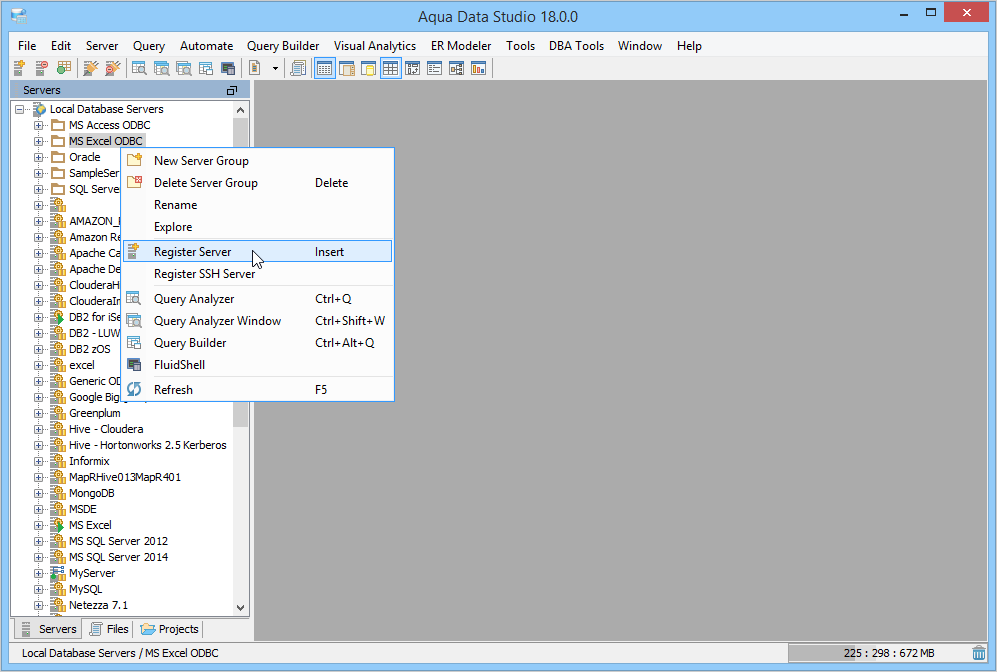Expand the MongoDB server node
This screenshot has width=997, height=672.
[39, 493]
